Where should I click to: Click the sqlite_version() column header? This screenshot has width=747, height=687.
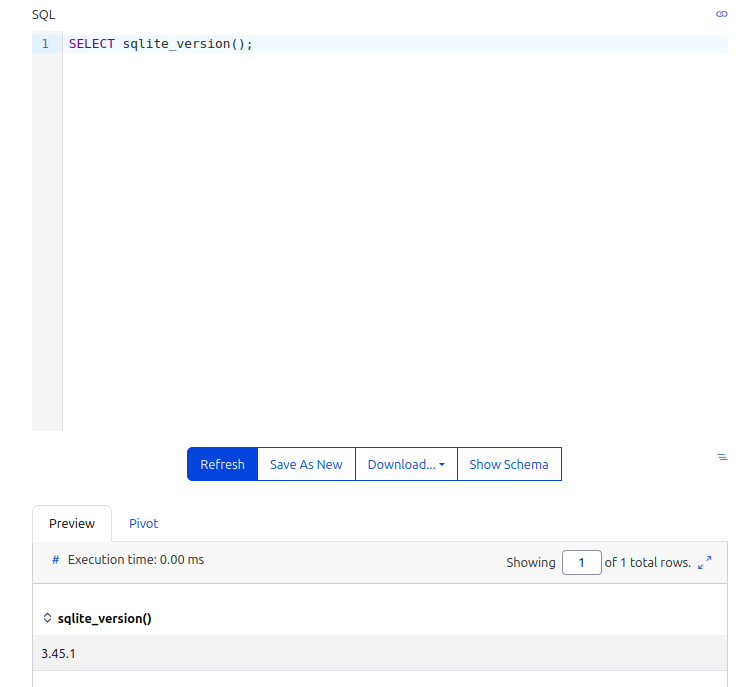104,618
